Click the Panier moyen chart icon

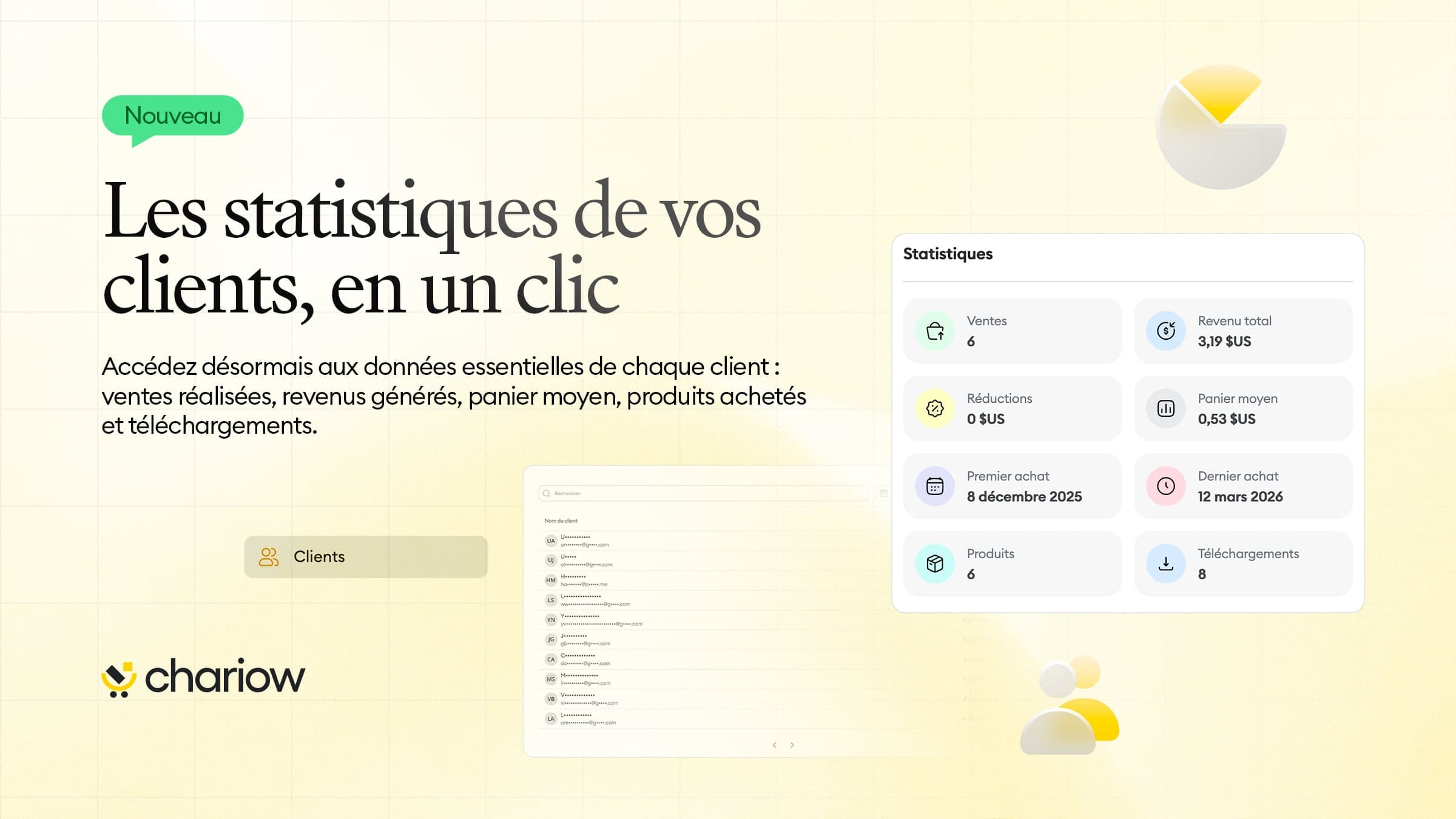(x=1165, y=408)
